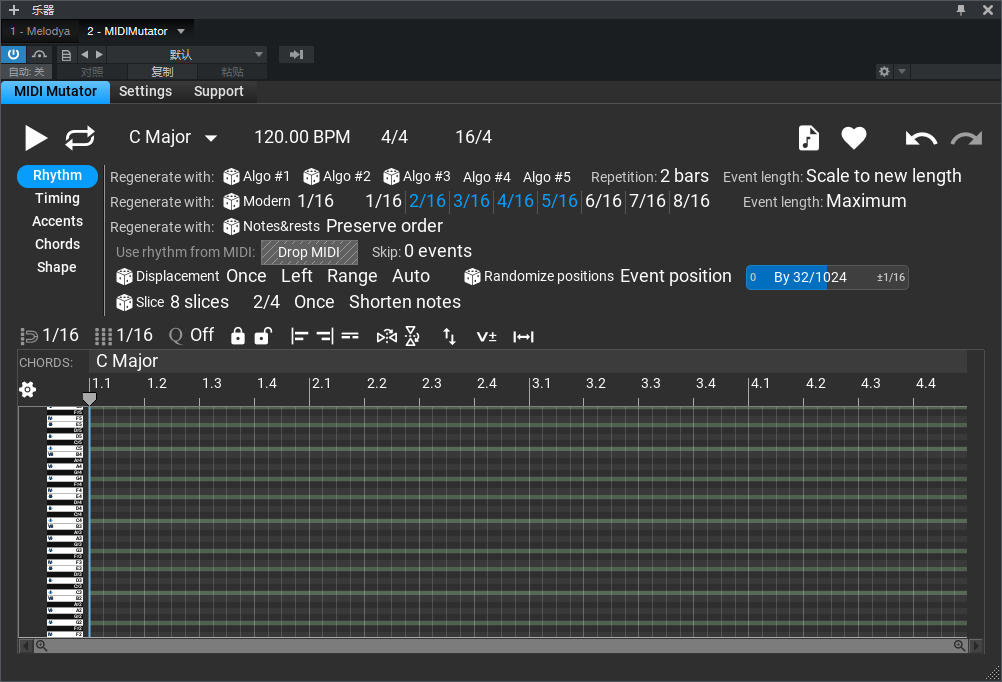Adjust the By 32/1024 position slider
Image resolution: width=1002 pixels, height=682 pixels.
coord(827,277)
